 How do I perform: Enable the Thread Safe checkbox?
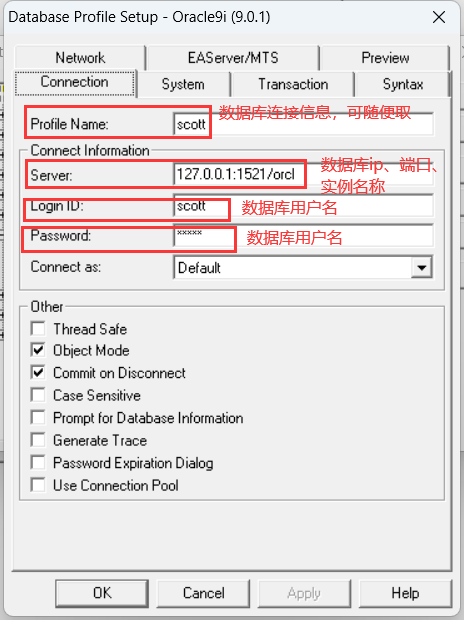pyautogui.click(x=38, y=329)
